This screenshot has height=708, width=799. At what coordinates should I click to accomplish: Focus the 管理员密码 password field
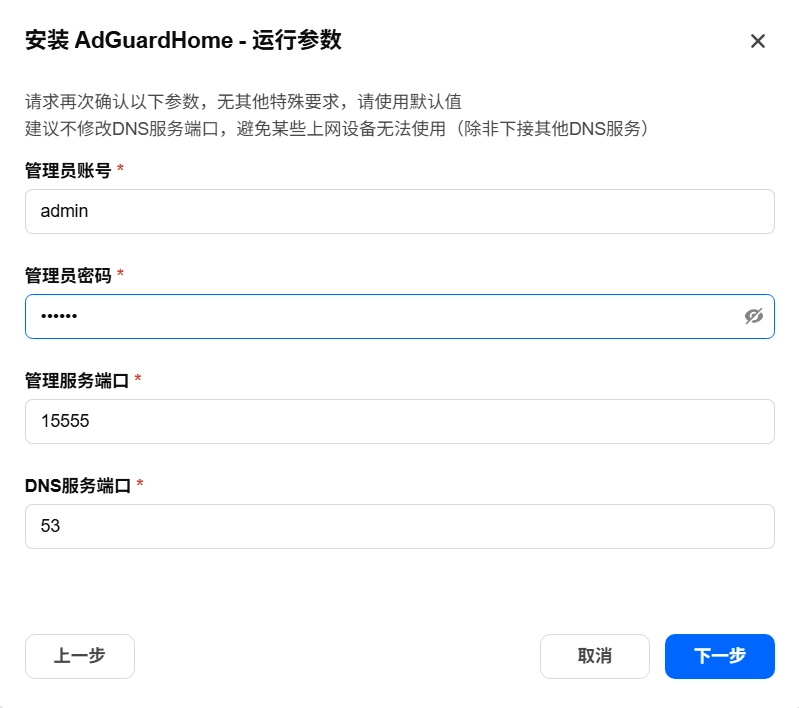pos(400,317)
